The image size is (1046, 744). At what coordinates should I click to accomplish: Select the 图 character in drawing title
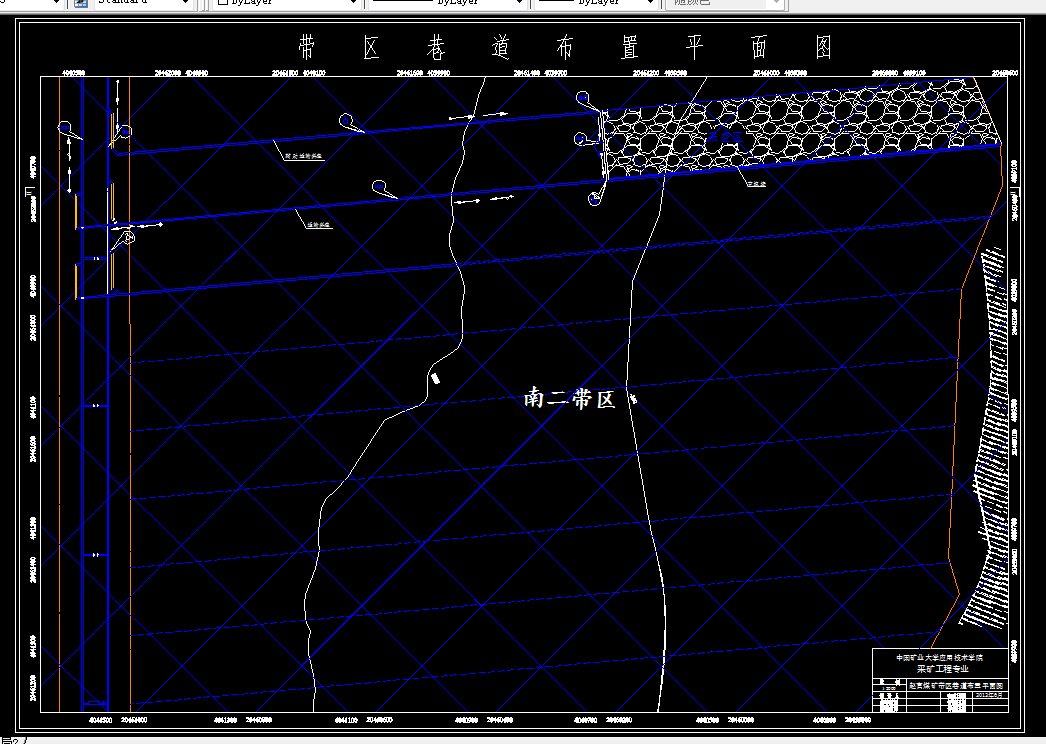pyautogui.click(x=824, y=48)
